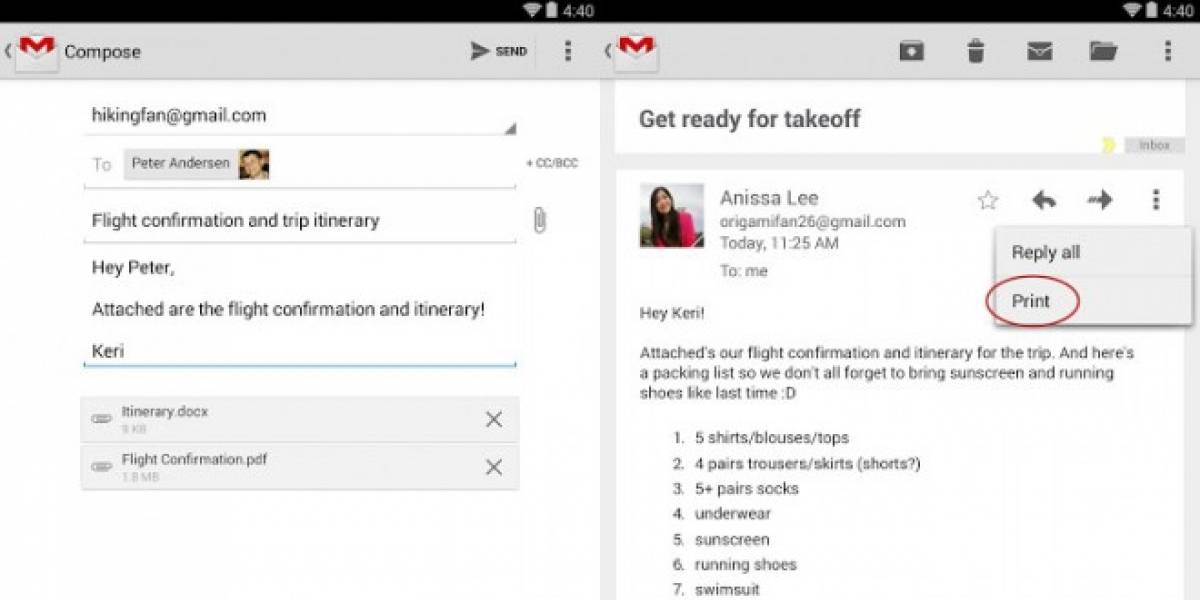Tap the sender name Anissa Lee
The image size is (1200, 600).
pos(769,198)
